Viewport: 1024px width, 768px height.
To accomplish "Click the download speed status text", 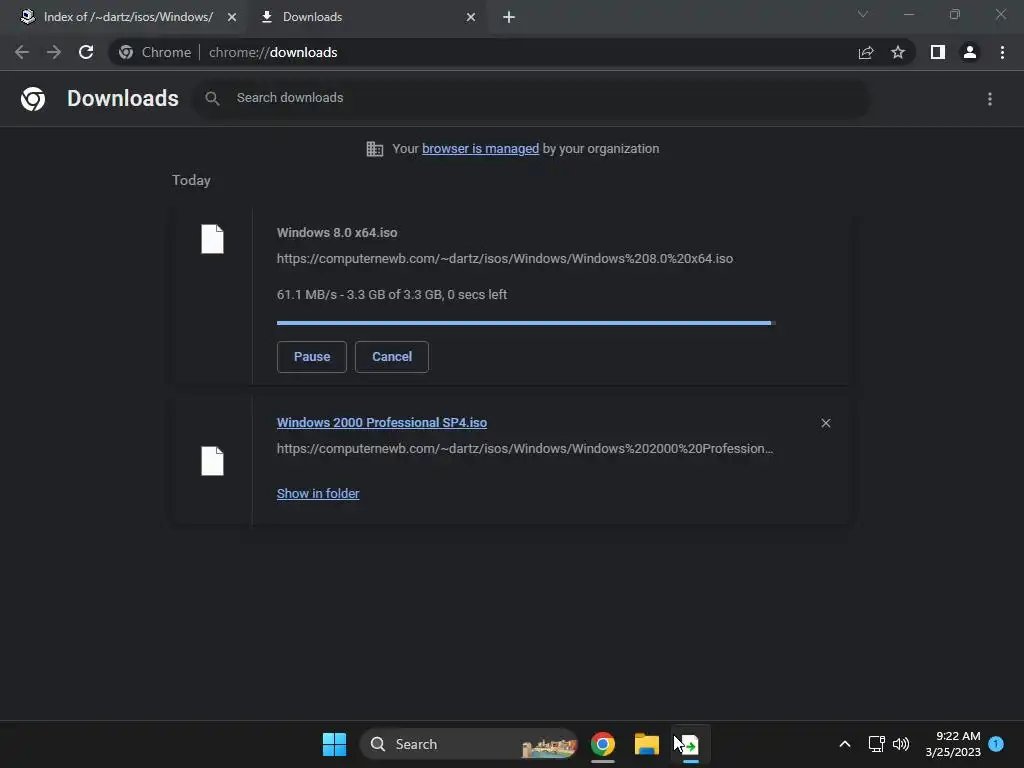I will click(392, 295).
